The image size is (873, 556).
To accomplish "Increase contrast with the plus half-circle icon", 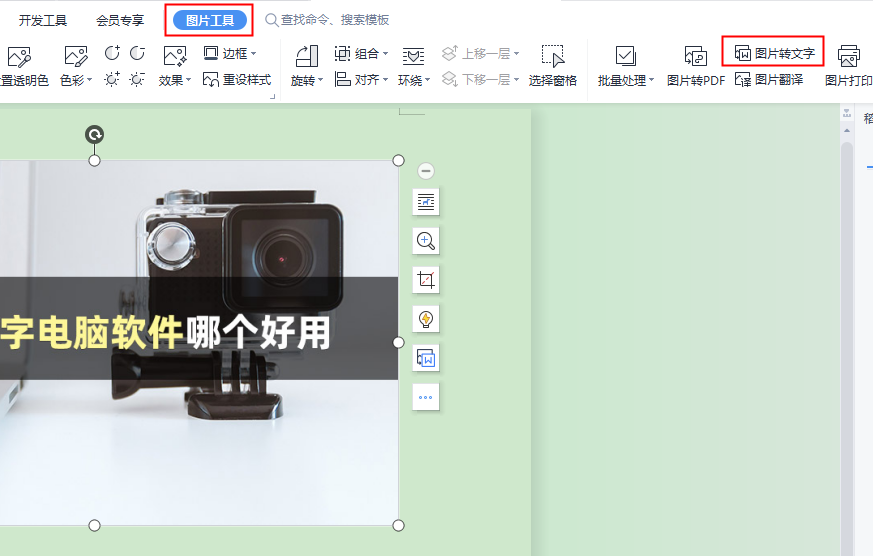I will point(112,53).
